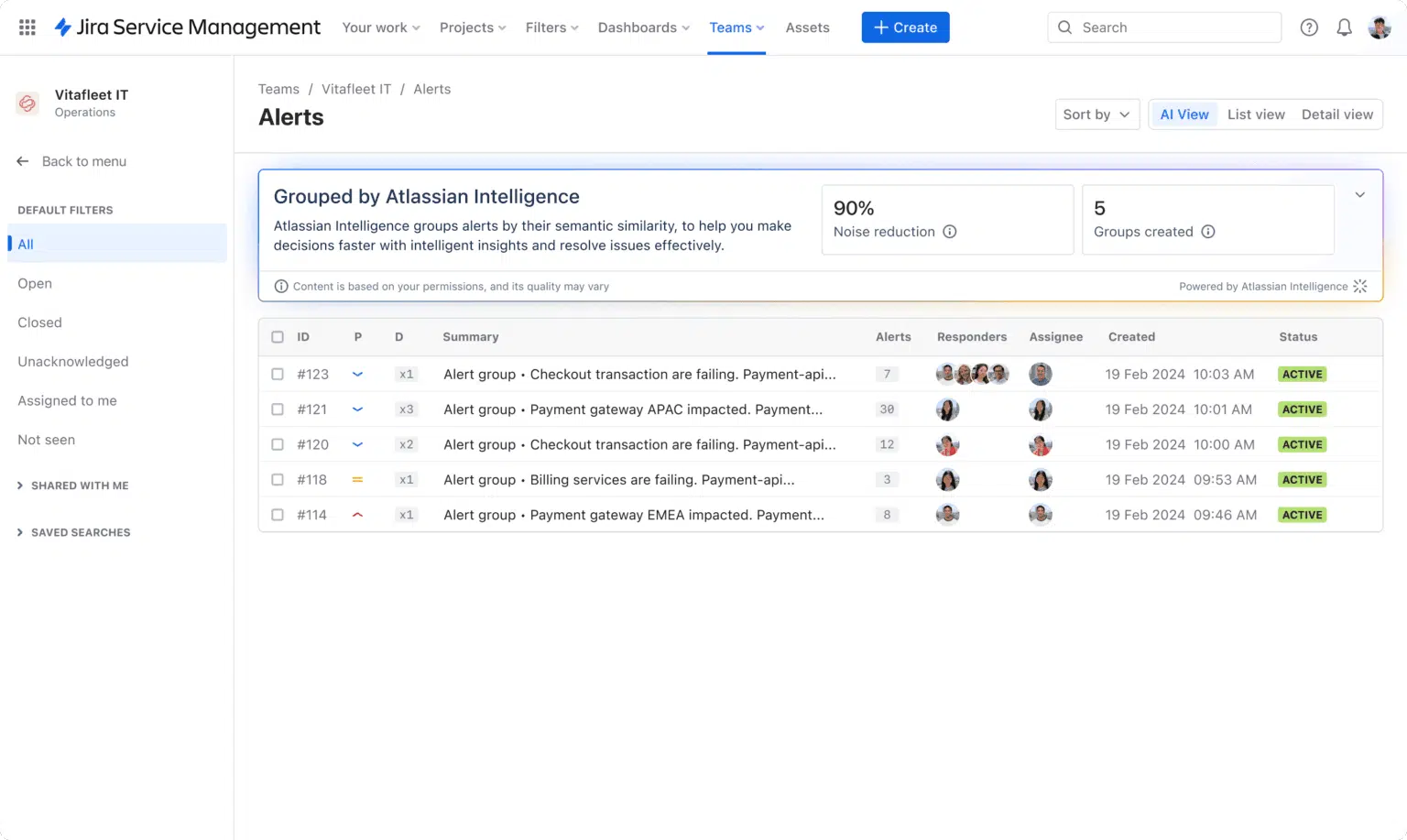1407x840 pixels.
Task: Open Payment gateway APAC impacted alert group
Action: click(633, 409)
